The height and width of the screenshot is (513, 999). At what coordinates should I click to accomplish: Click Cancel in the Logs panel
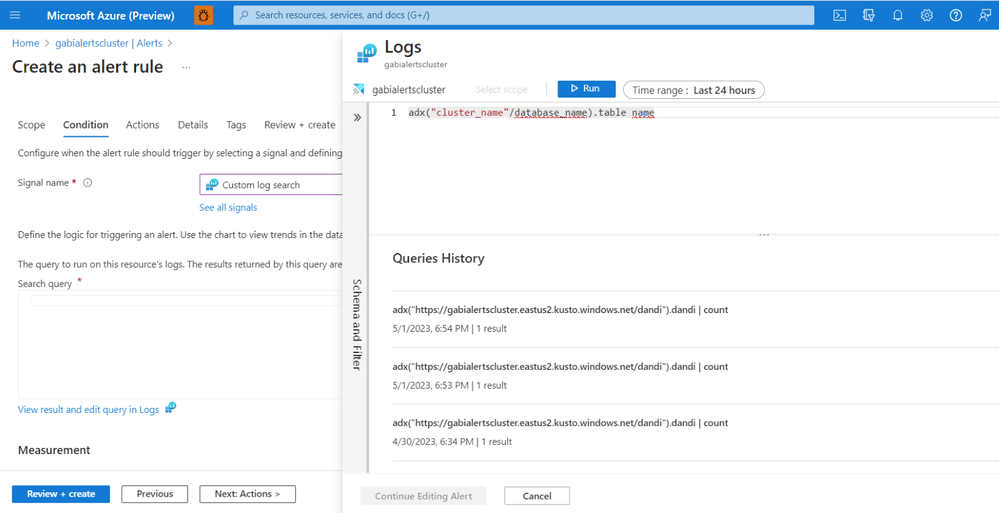pos(537,496)
